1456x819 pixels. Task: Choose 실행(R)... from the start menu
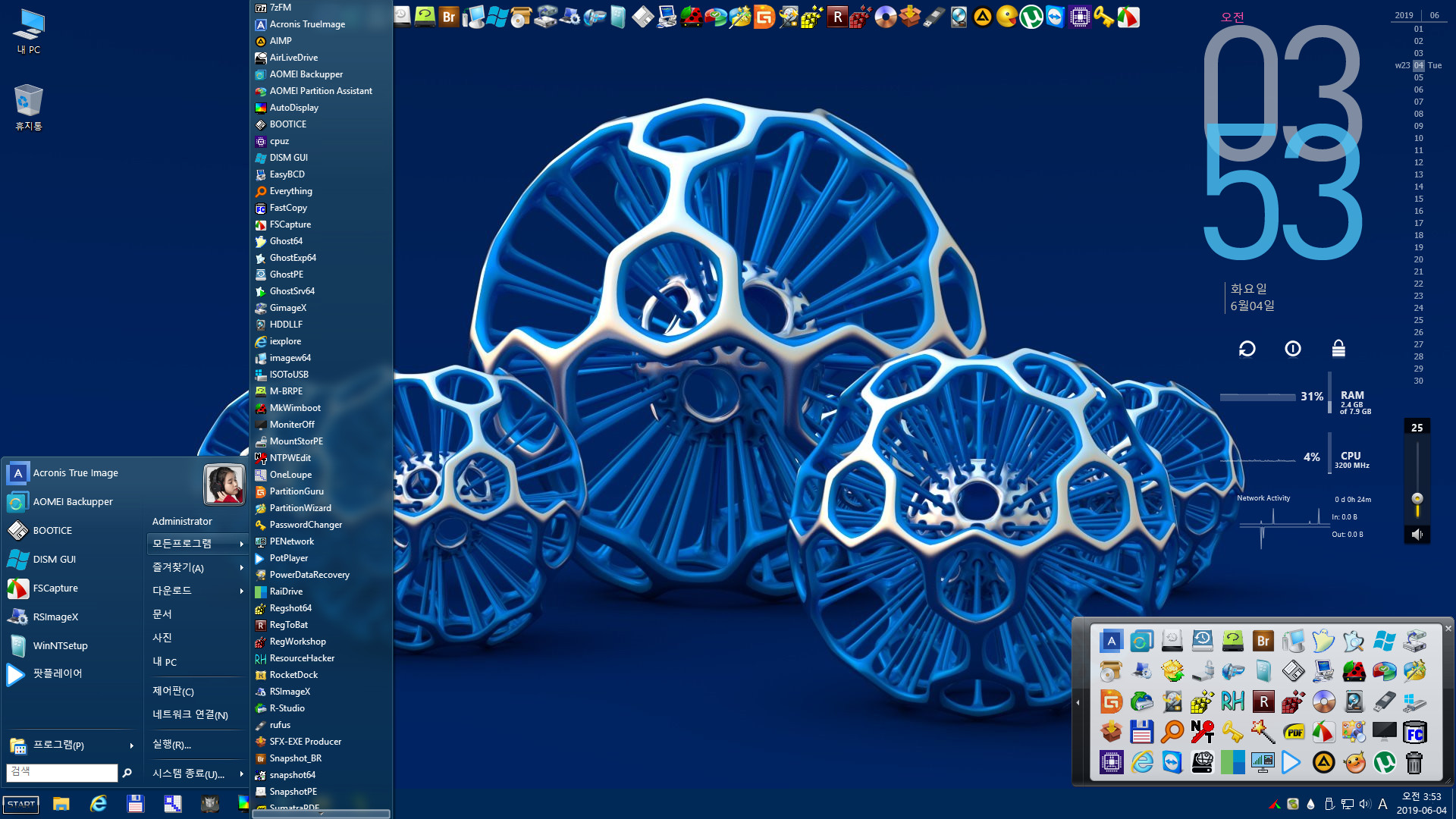pos(171,744)
